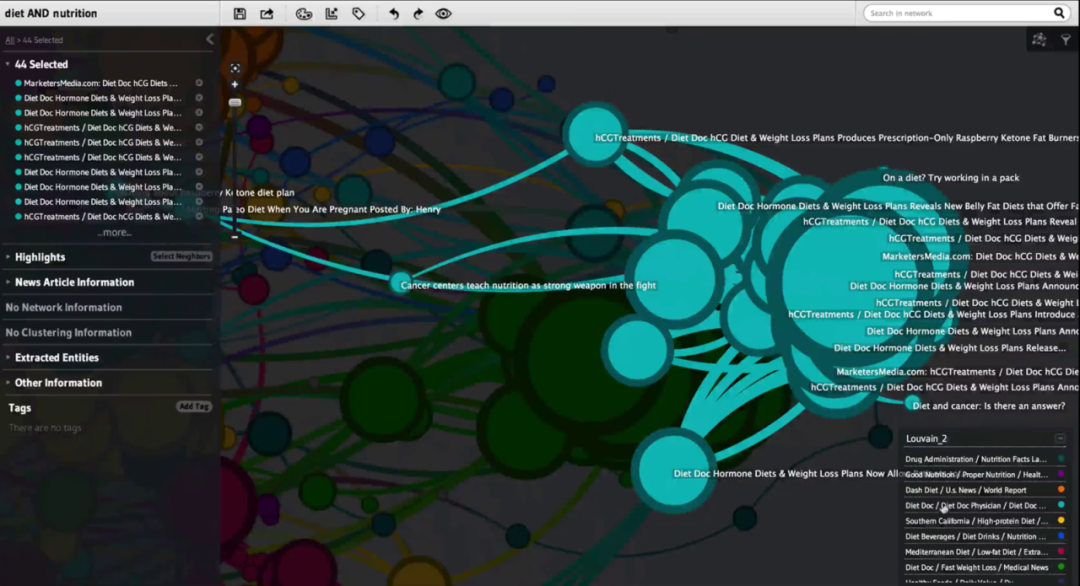Remove MarketersMedia.com item from selection
Screen dimensions: 1080x586
click(199, 83)
